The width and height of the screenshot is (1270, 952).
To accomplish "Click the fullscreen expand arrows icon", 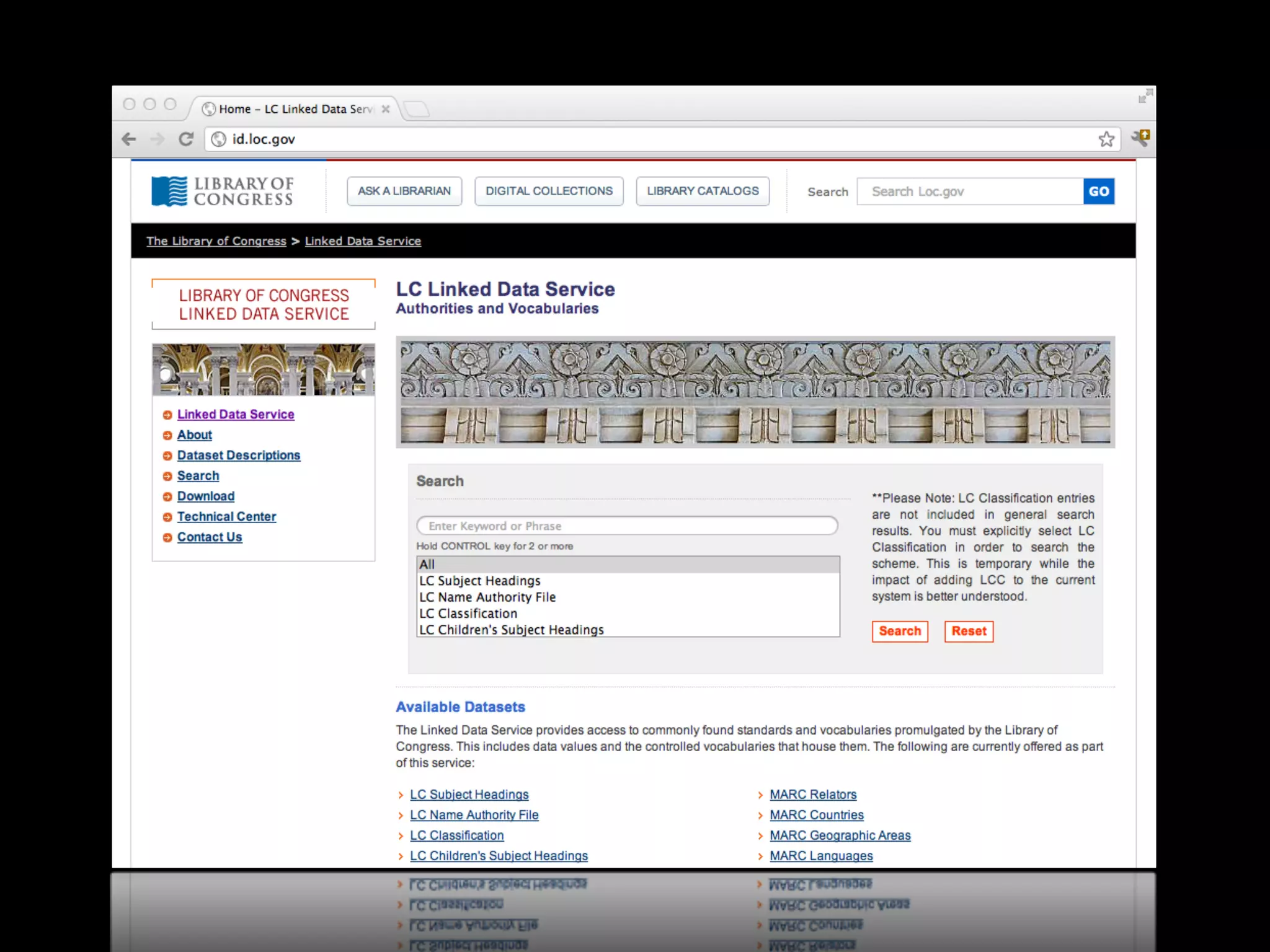I will tap(1145, 96).
